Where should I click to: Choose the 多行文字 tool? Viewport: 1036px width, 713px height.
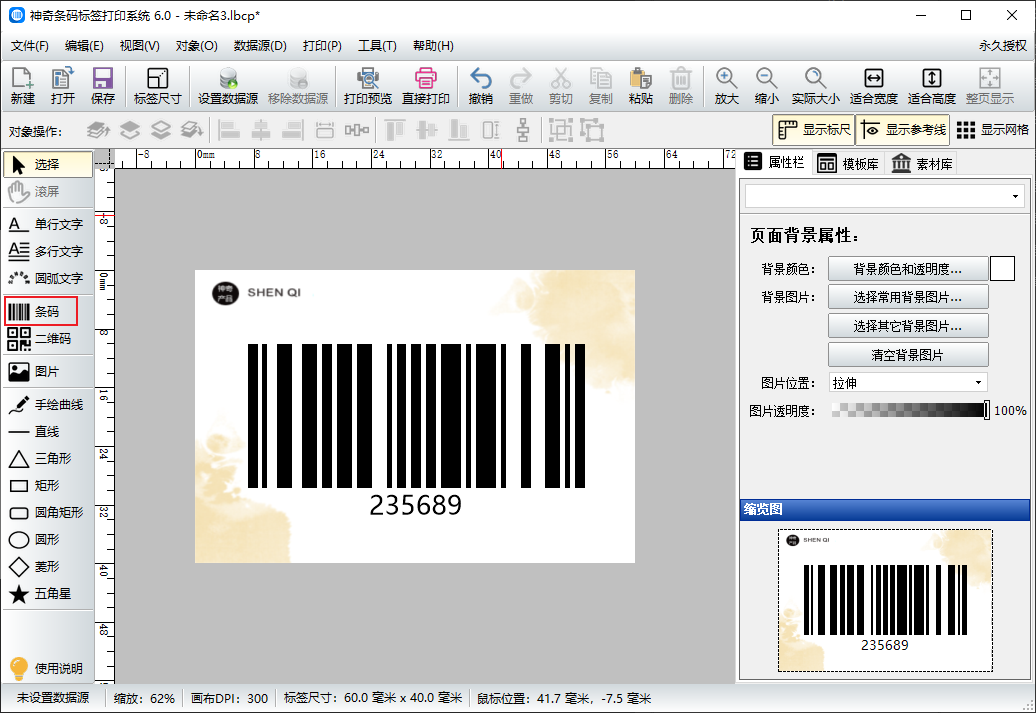pos(48,251)
